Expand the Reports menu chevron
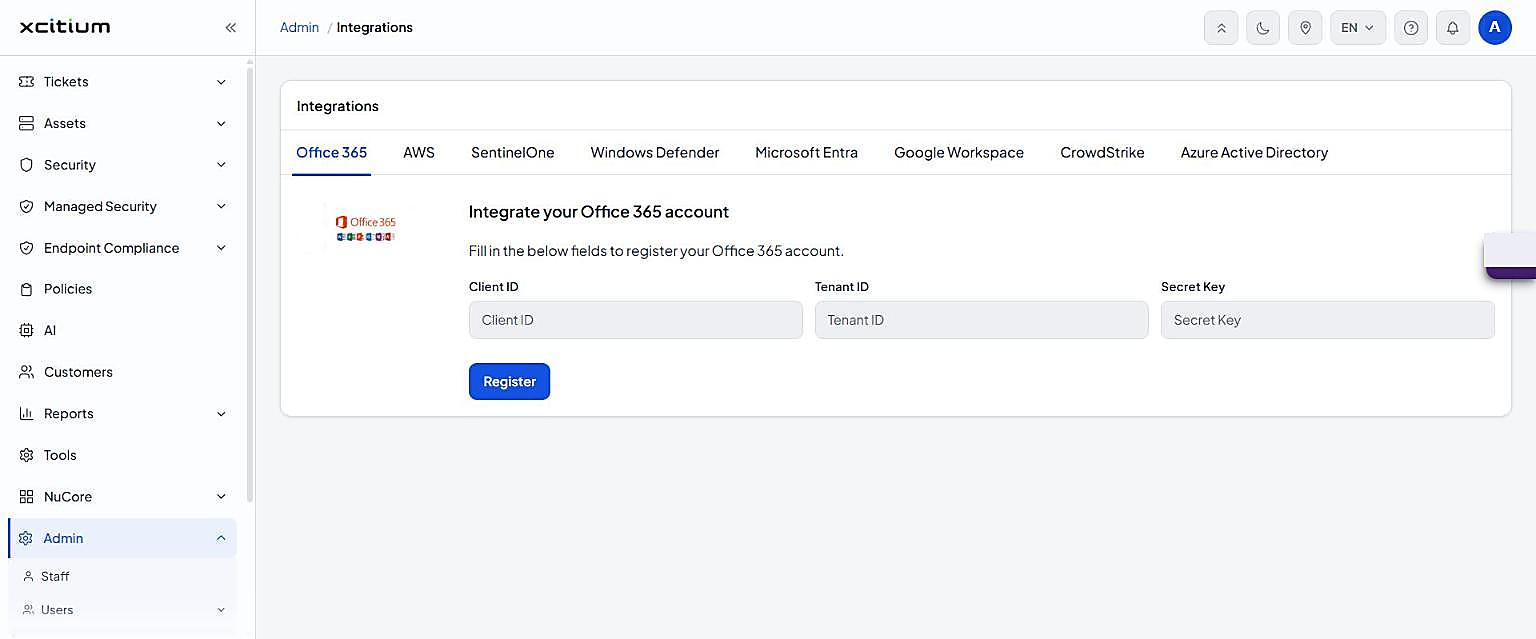 221,413
